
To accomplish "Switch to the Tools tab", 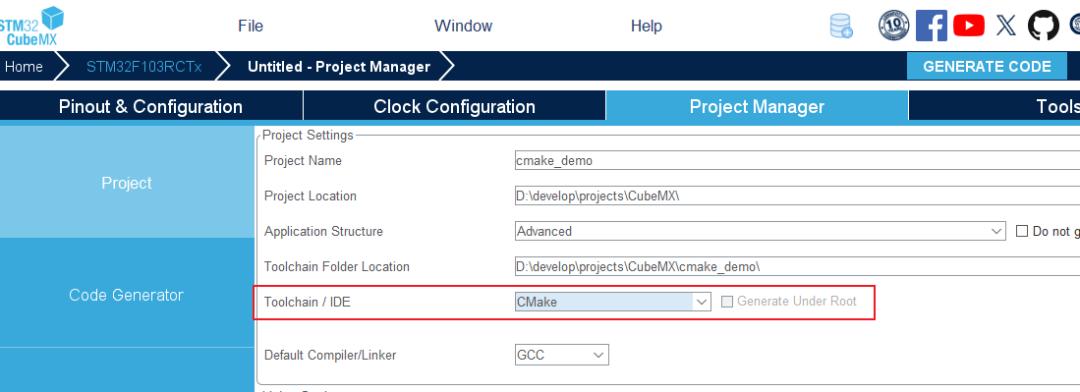I will click(995, 107).
